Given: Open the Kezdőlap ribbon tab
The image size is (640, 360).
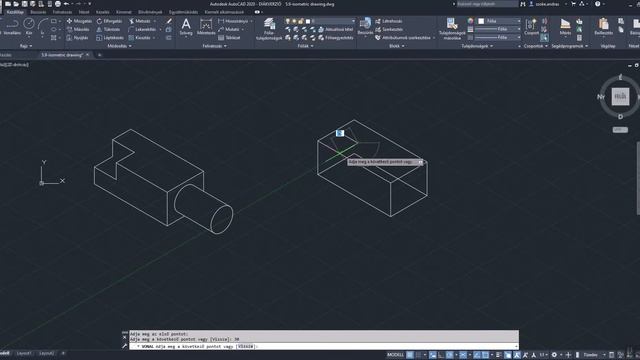Looking at the screenshot, I should pos(15,12).
